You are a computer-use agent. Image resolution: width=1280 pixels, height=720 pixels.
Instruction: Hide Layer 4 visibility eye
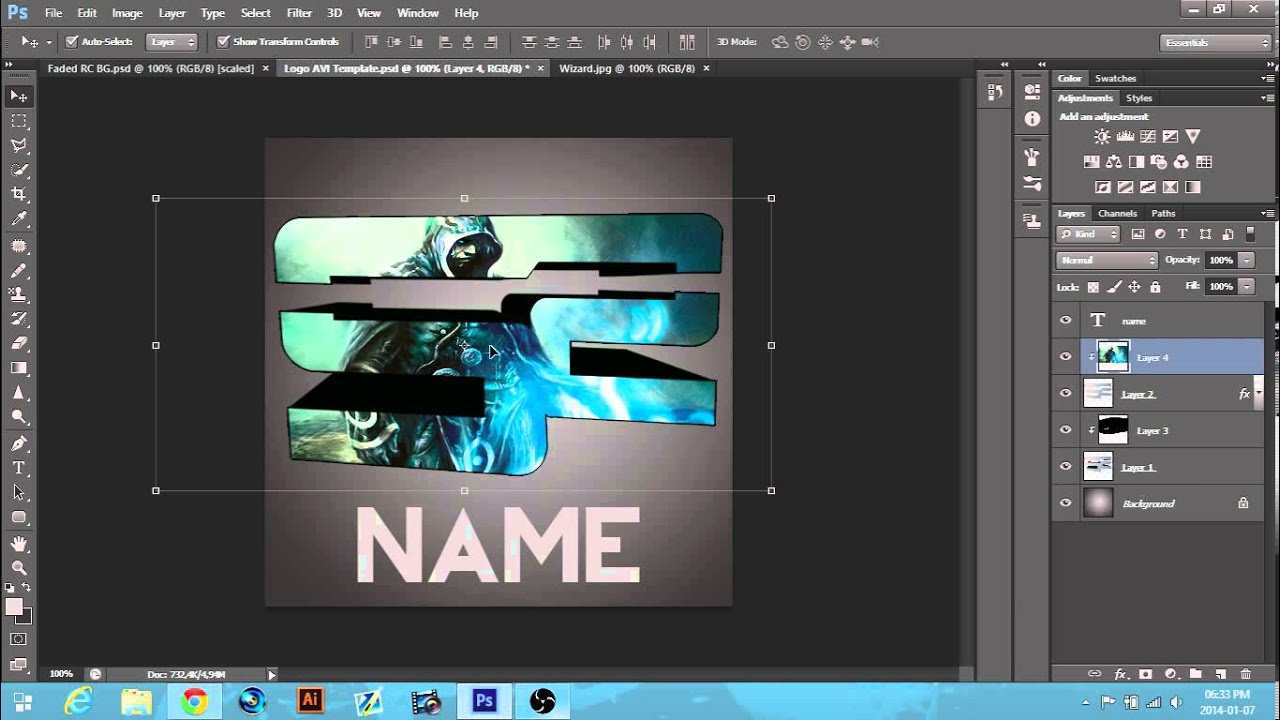pos(1065,357)
